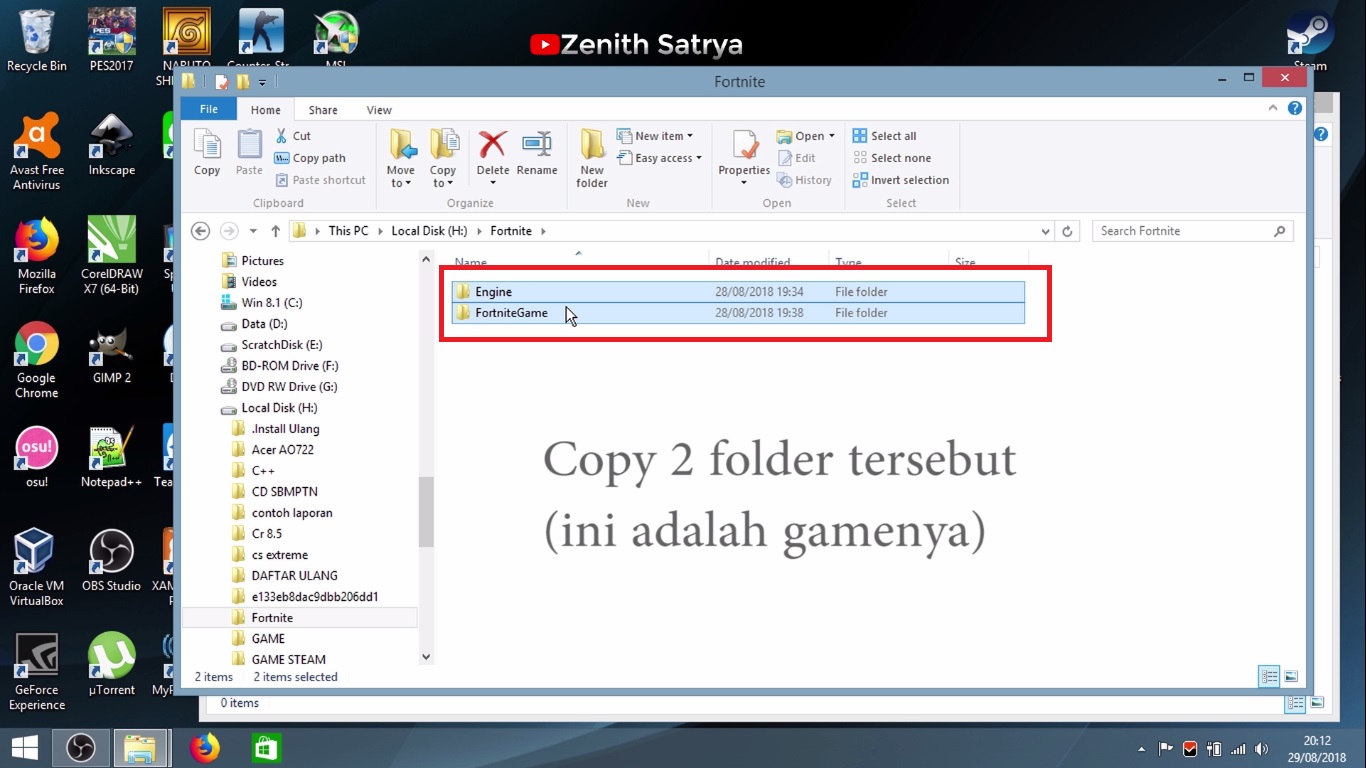Open the Windows Start button
1366x768 pixels.
(x=24, y=748)
